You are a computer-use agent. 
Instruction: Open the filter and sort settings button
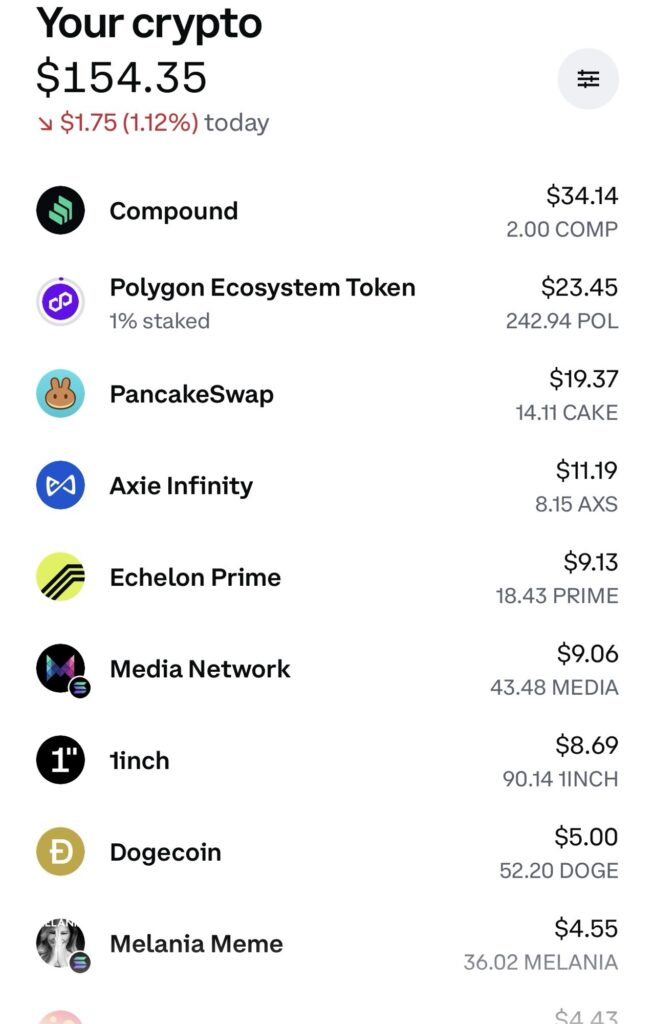pyautogui.click(x=588, y=78)
